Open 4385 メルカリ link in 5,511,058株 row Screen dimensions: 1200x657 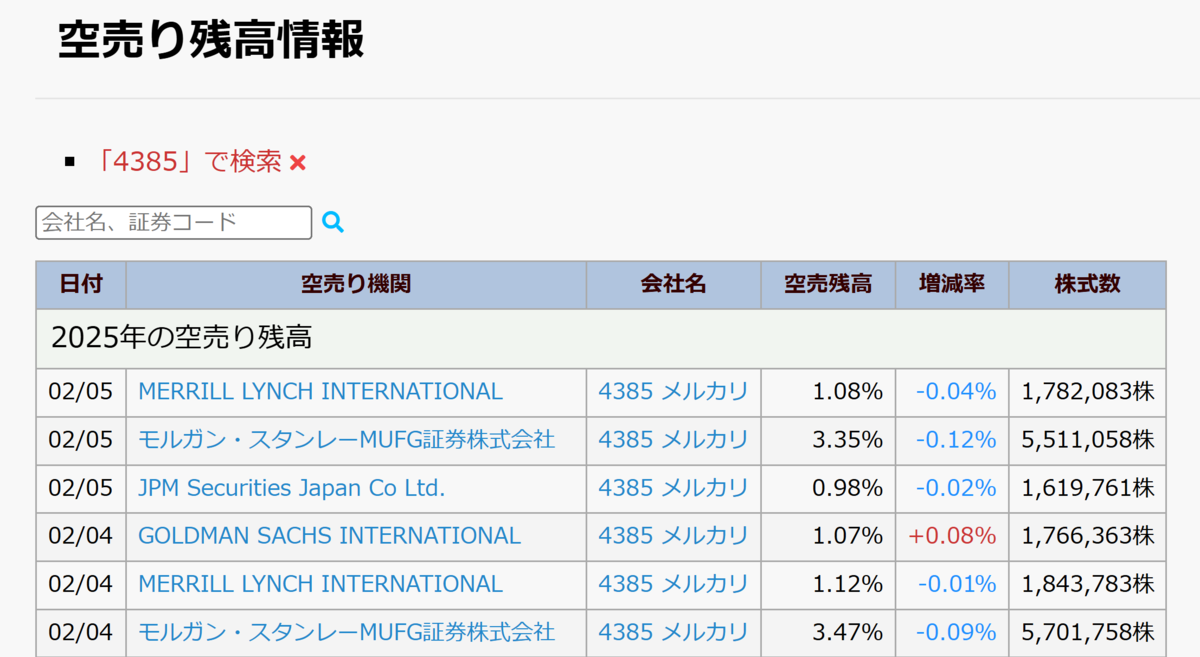pos(673,440)
